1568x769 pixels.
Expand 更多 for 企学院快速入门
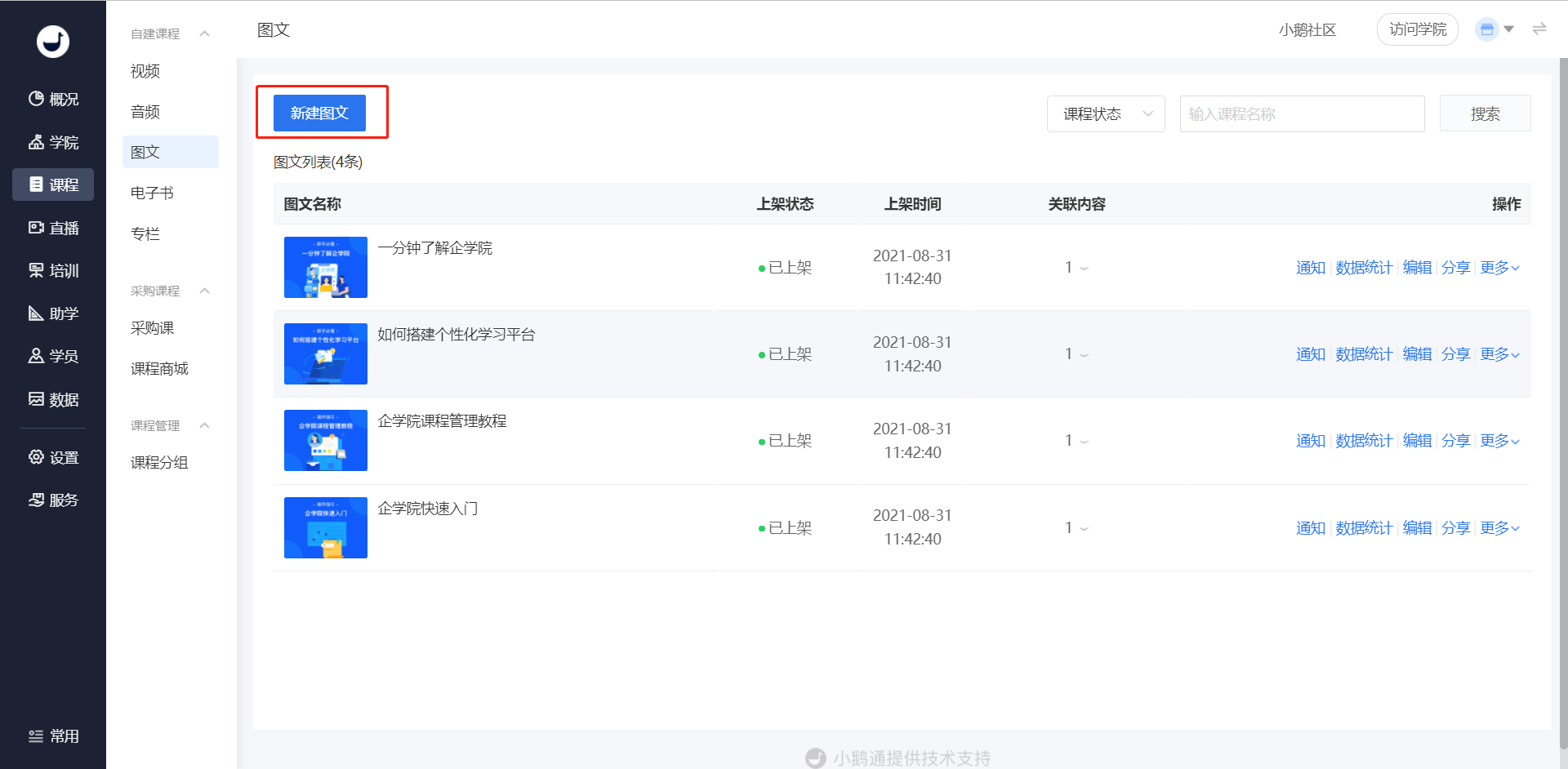pos(1499,528)
